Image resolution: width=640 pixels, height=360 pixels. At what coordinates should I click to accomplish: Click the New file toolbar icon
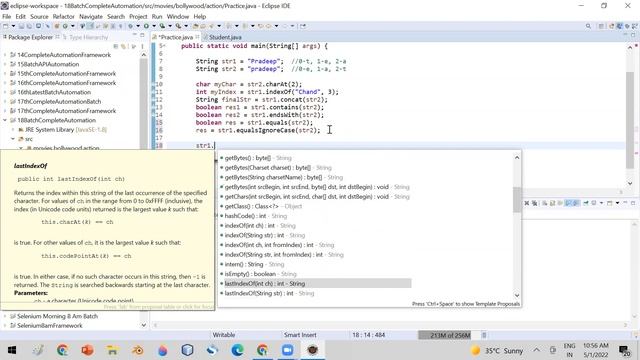[6, 26]
